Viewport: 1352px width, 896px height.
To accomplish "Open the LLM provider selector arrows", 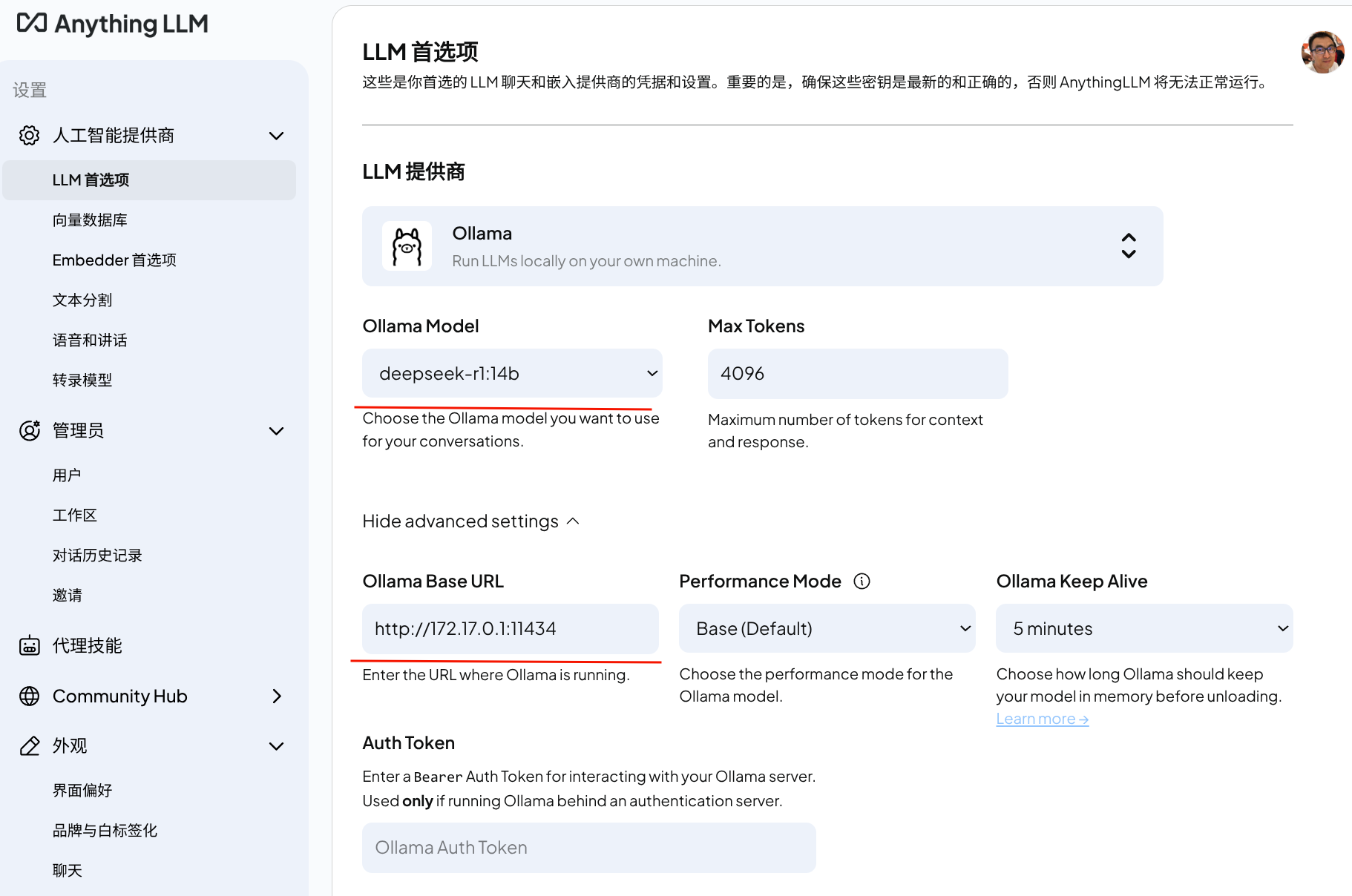I will pyautogui.click(x=1129, y=246).
